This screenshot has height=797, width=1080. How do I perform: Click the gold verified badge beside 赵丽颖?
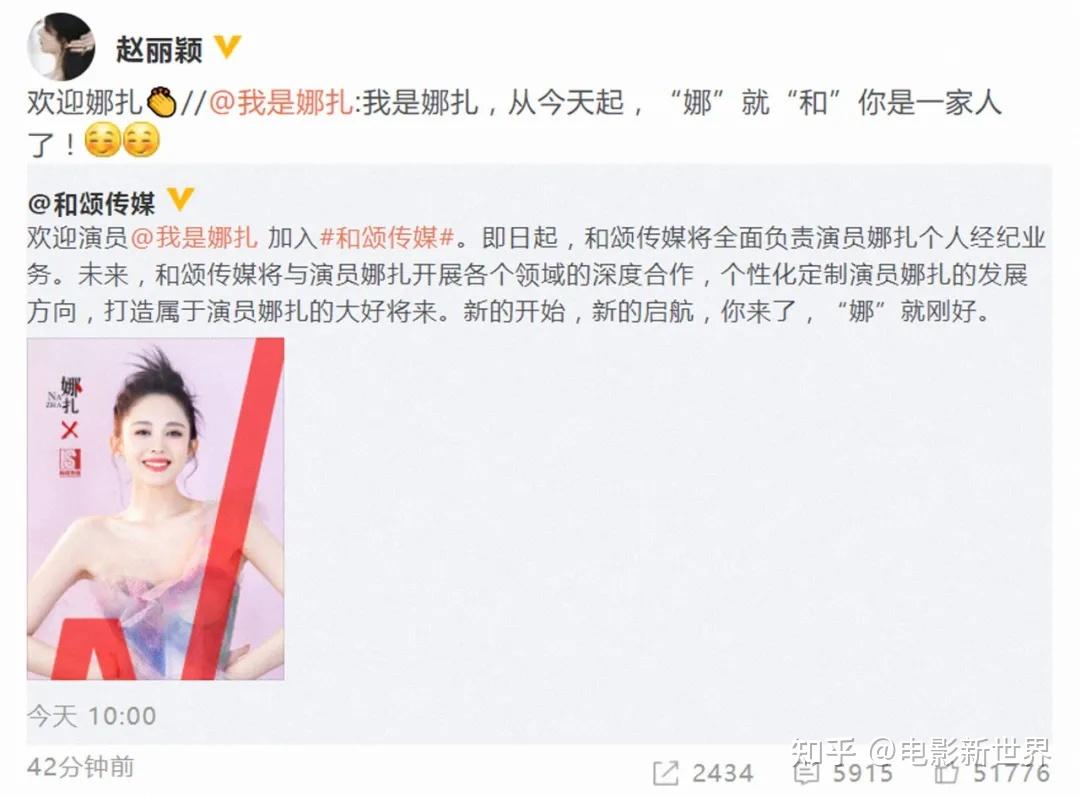(x=228, y=47)
